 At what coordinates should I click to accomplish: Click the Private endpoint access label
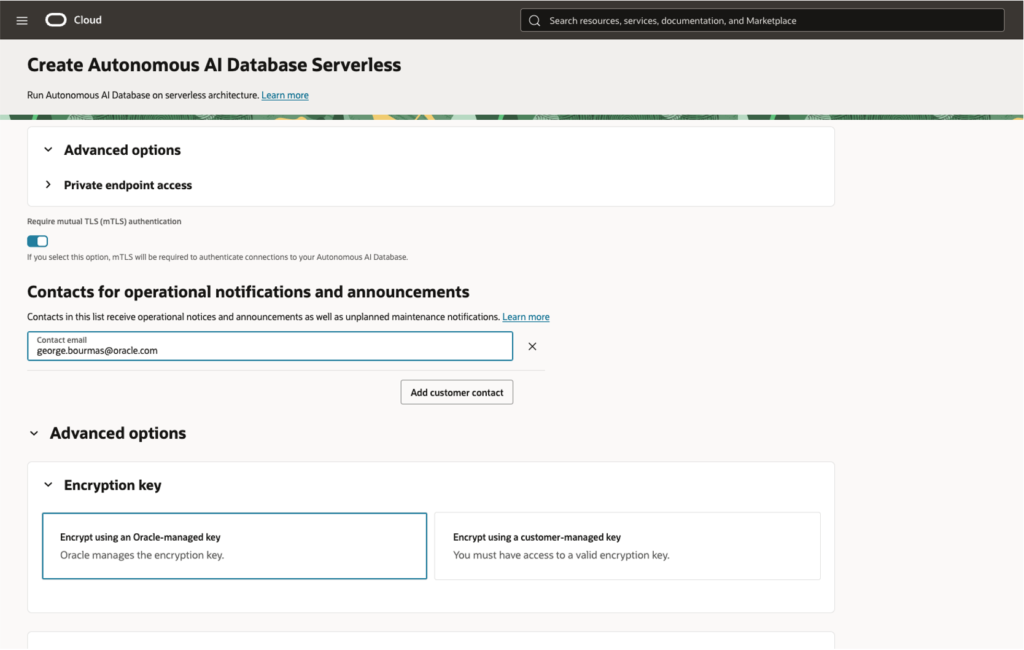[x=128, y=185]
